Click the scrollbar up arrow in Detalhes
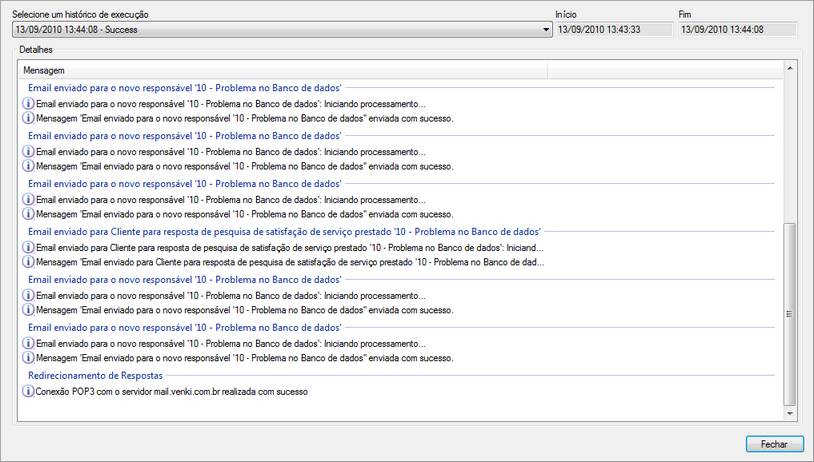Screen dimensions: 814x462 790,69
